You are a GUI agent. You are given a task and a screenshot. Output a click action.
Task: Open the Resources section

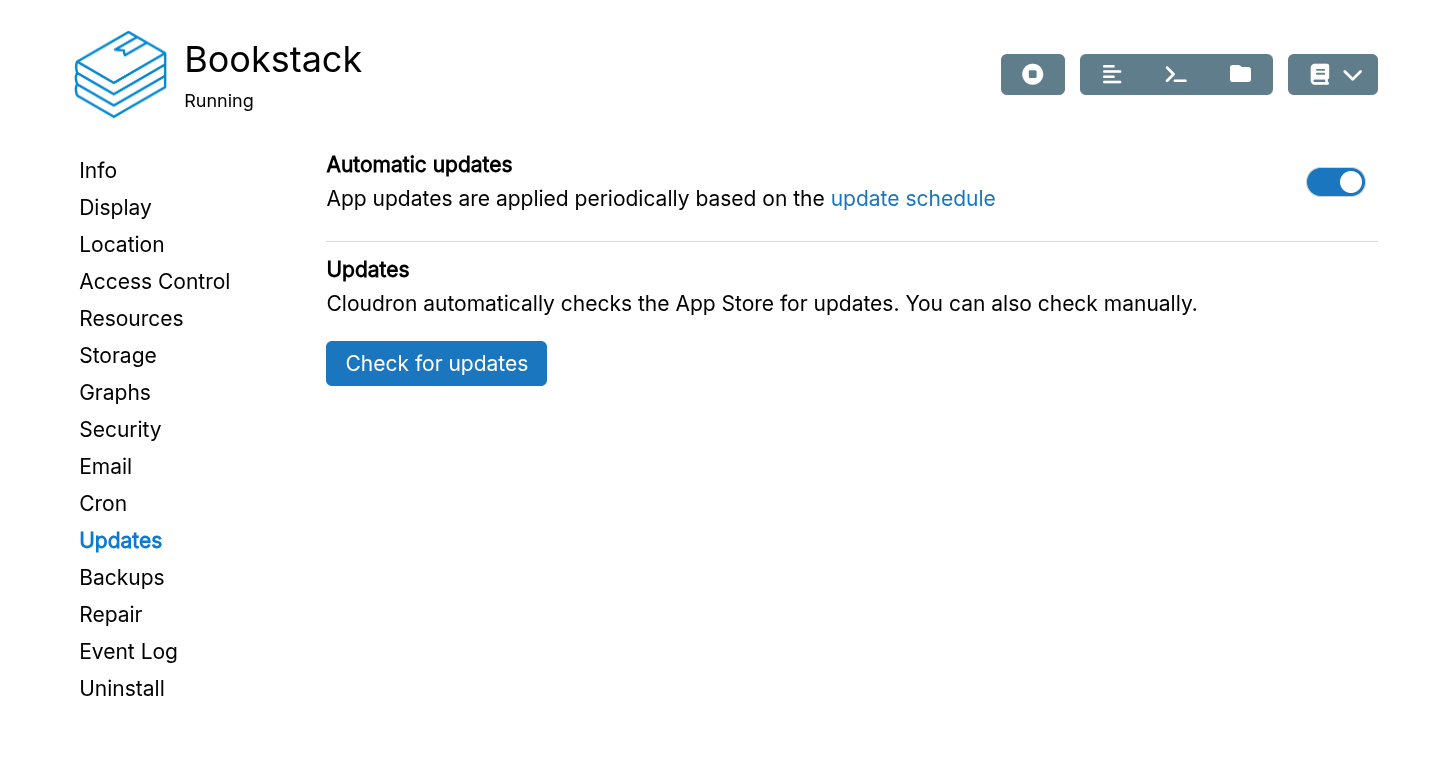coord(131,318)
